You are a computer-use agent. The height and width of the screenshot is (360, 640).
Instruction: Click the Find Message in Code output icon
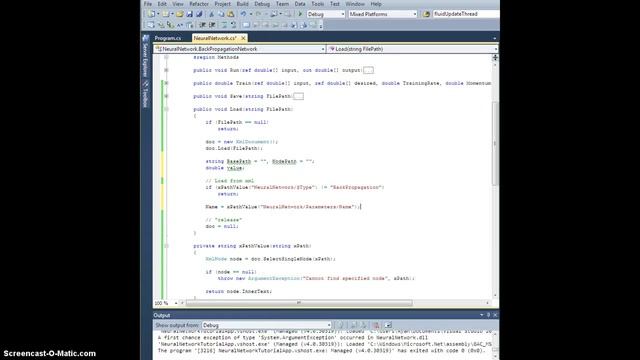coord(340,325)
